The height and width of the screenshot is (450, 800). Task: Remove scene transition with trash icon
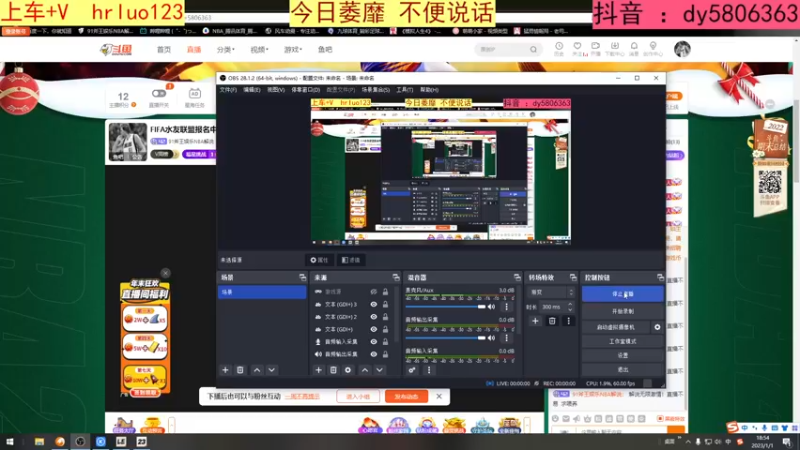552,321
